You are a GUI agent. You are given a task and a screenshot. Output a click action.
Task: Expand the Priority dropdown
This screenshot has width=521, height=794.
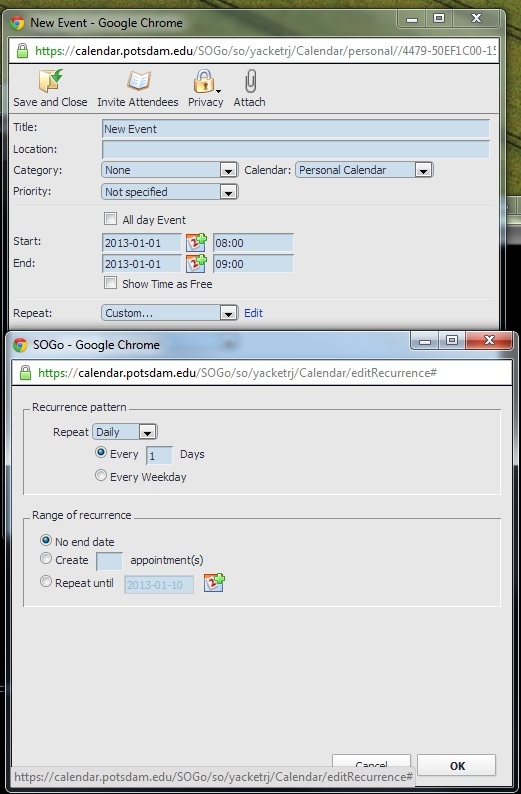169,192
